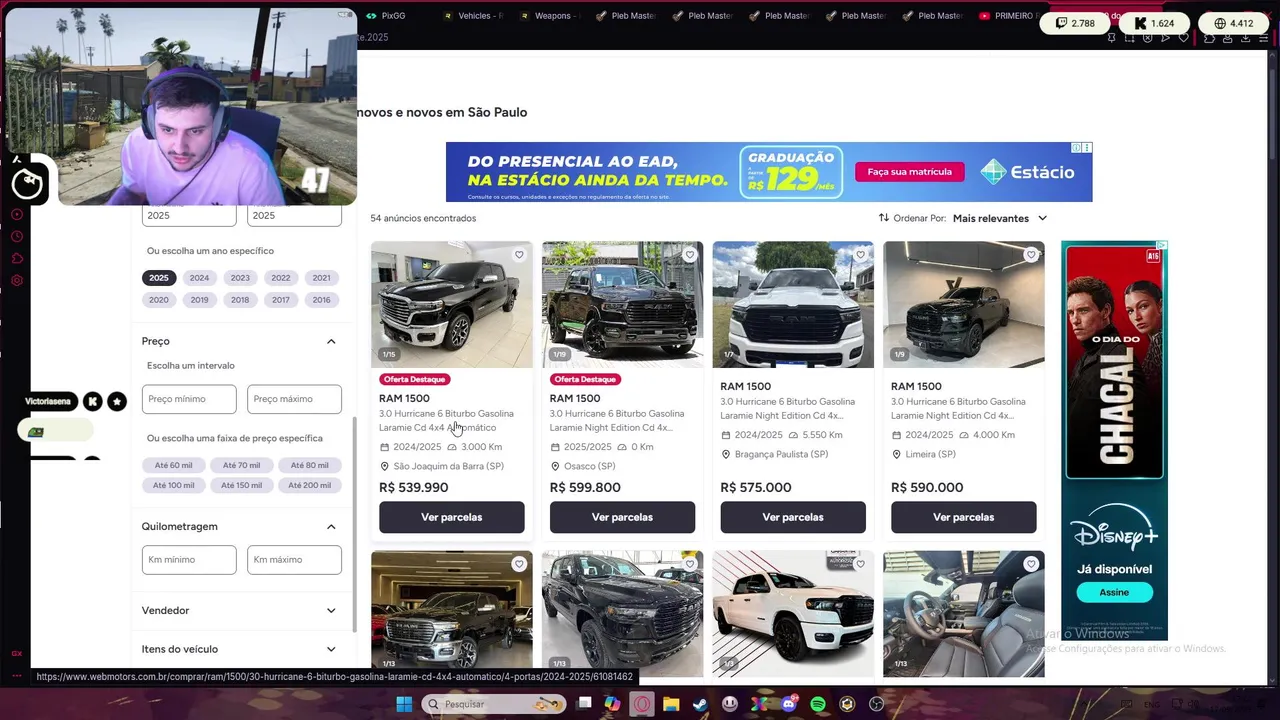This screenshot has width=1280, height=720.
Task: Open Opera GX from the taskbar
Action: click(x=642, y=704)
